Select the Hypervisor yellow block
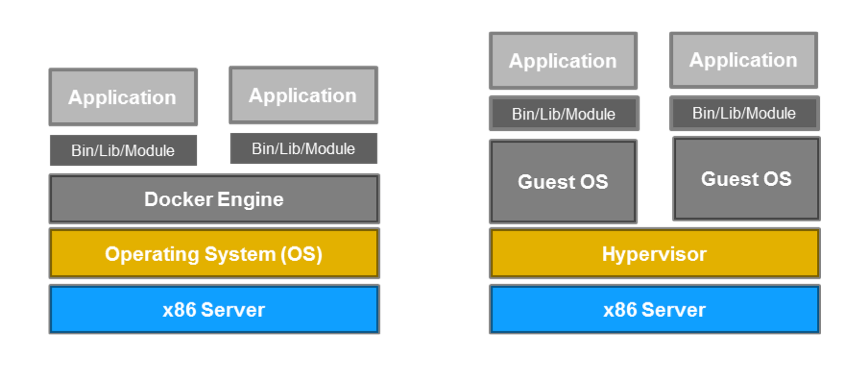 [x=655, y=253]
